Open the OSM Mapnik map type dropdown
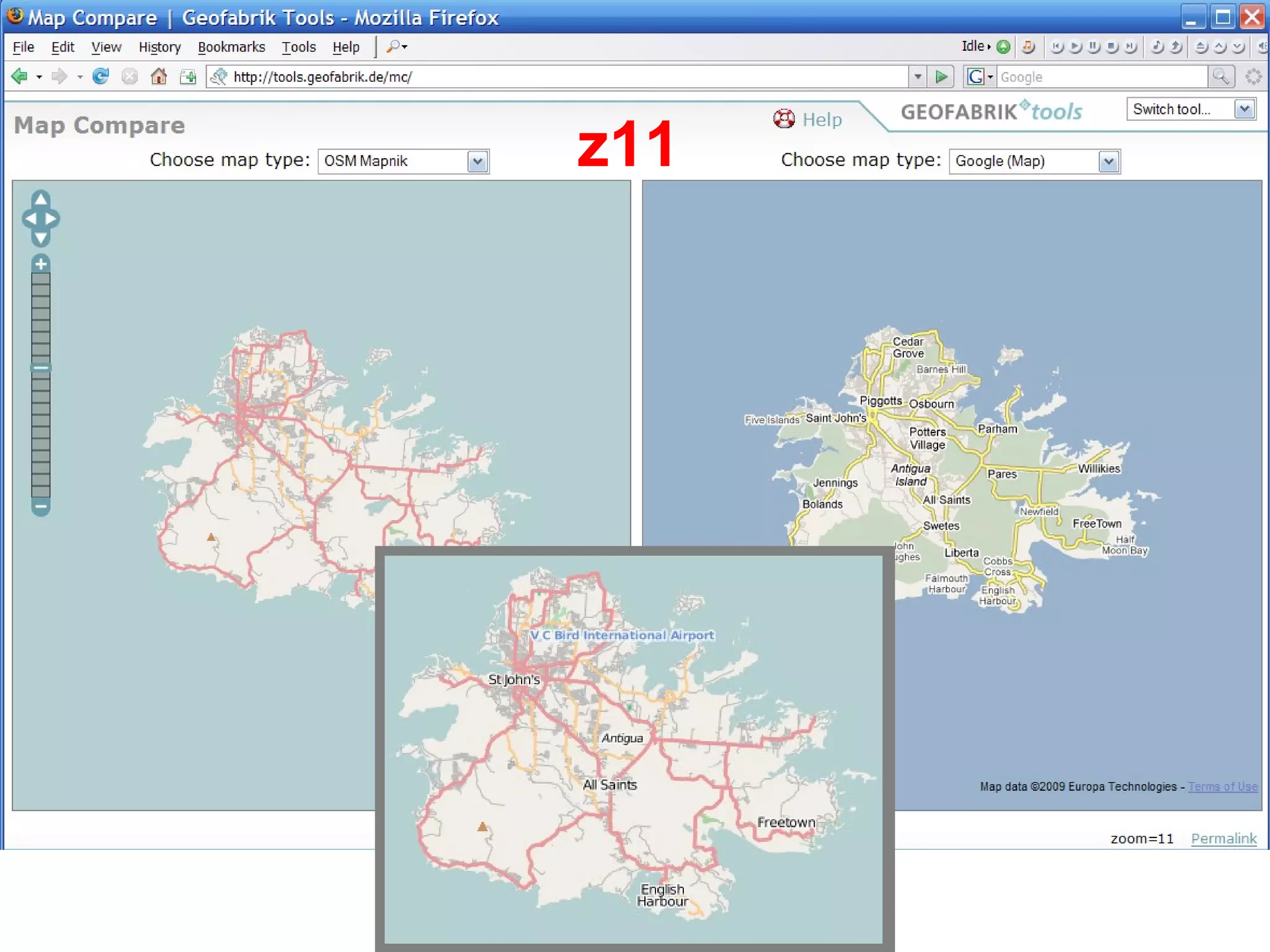The height and width of the screenshot is (952, 1270). pyautogui.click(x=477, y=162)
